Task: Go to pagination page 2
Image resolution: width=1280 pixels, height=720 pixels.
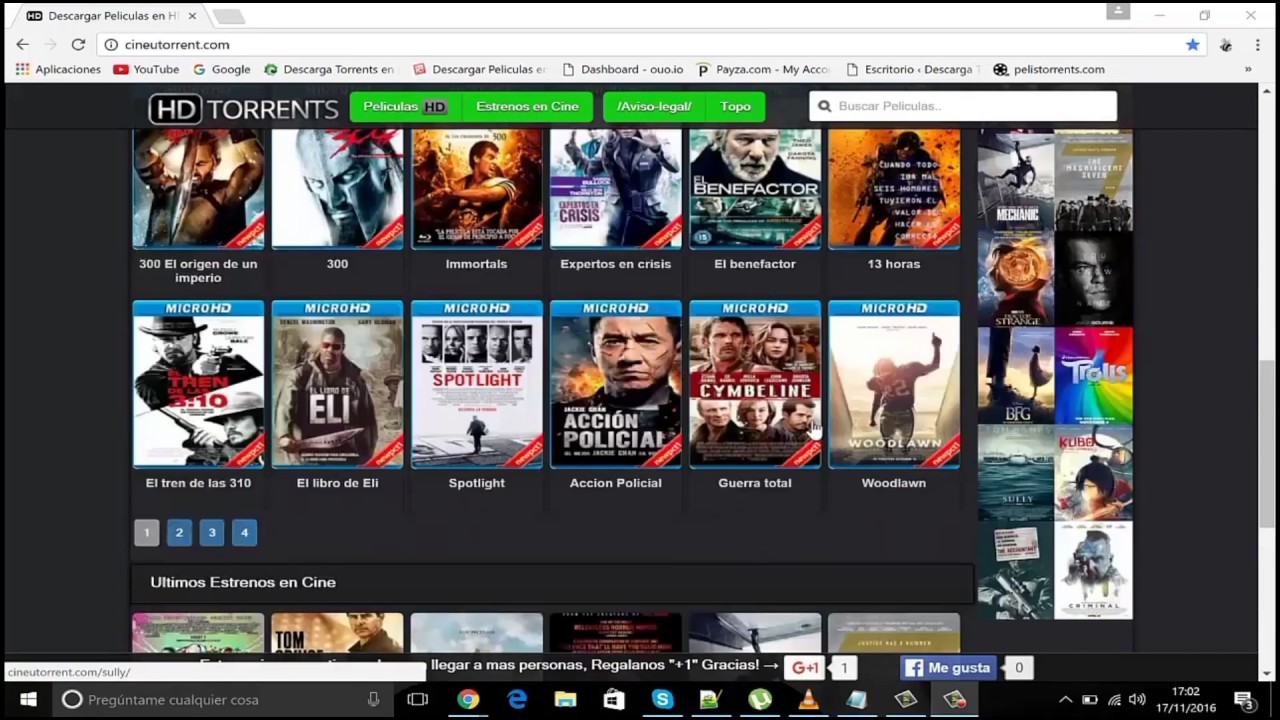Action: tap(179, 533)
